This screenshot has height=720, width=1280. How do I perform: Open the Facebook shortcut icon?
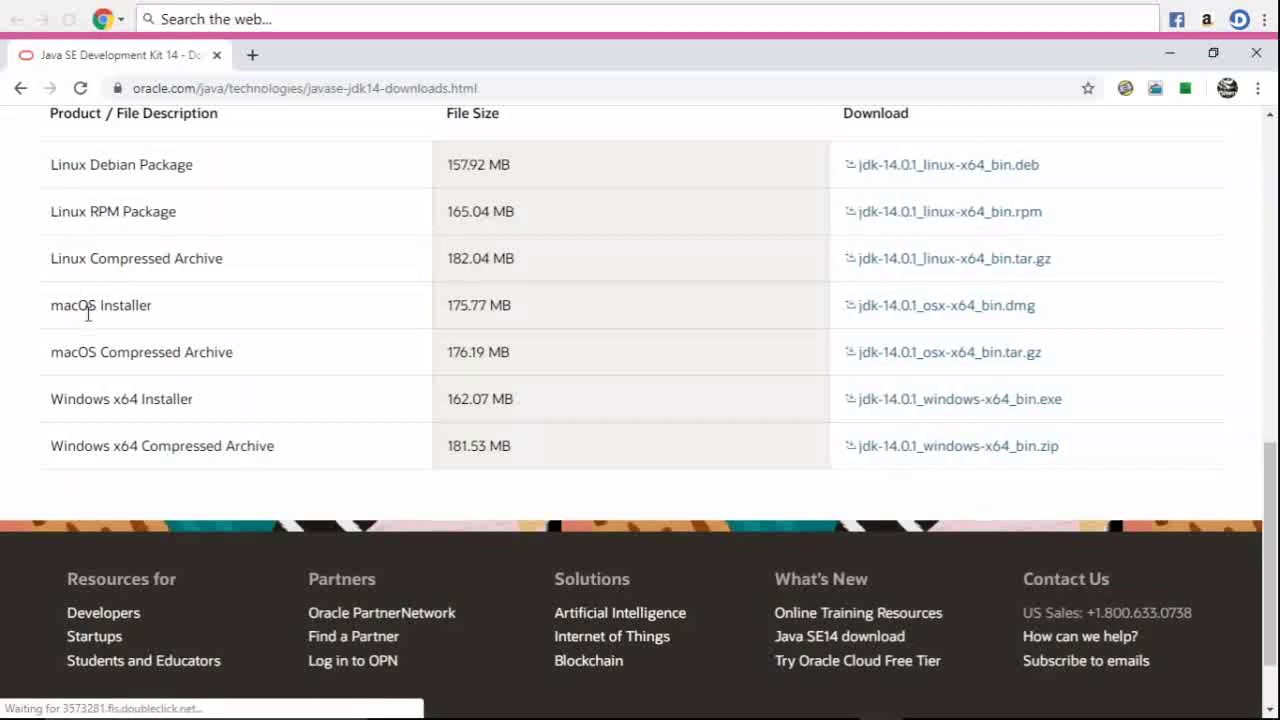pos(1177,19)
